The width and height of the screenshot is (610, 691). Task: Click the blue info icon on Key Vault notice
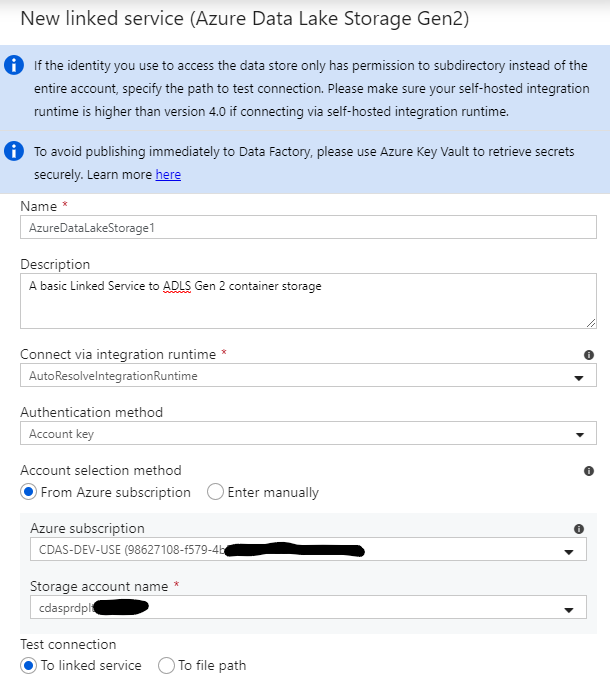pyautogui.click(x=14, y=151)
